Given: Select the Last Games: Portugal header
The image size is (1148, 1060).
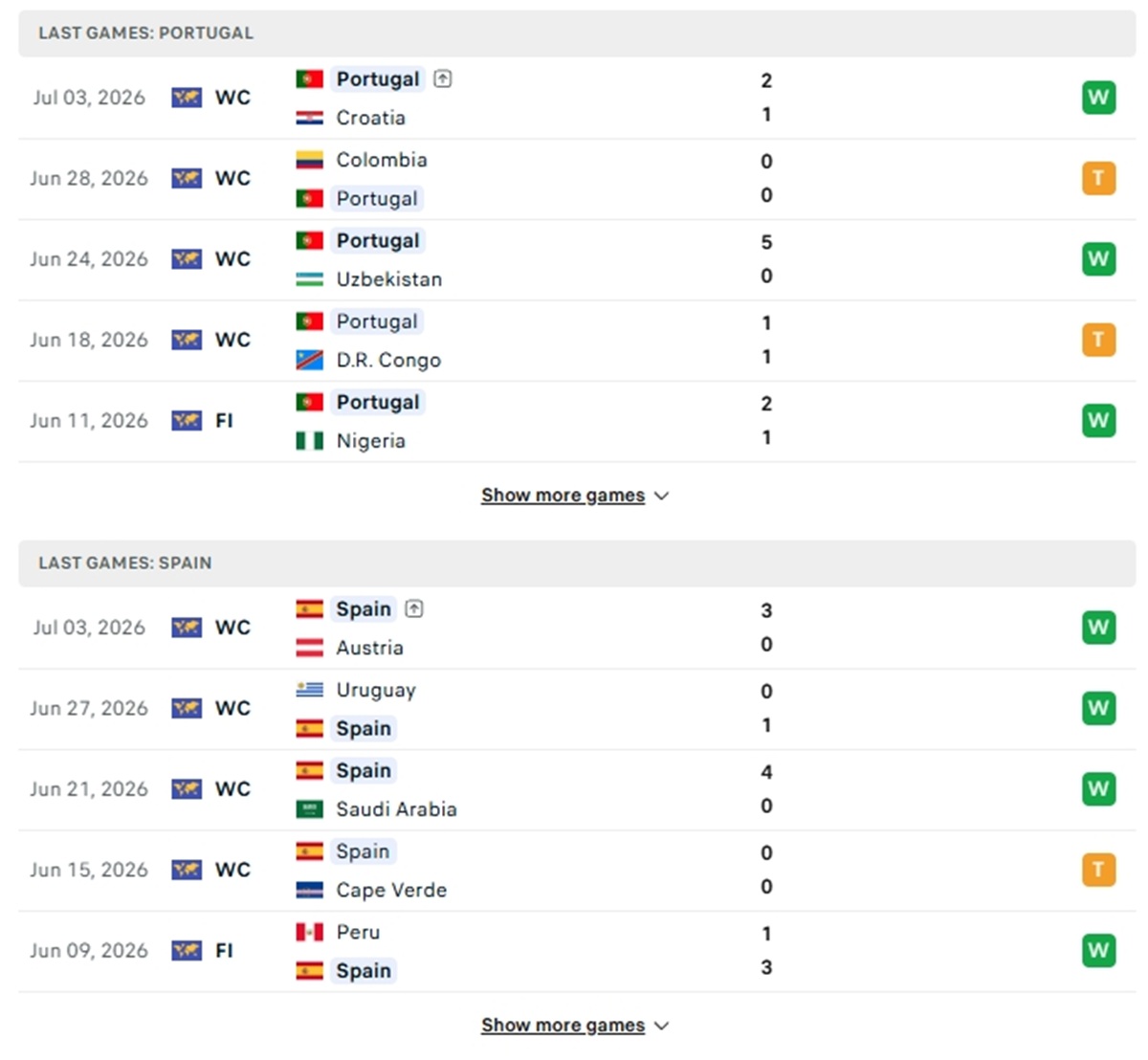Looking at the screenshot, I should point(577,33).
